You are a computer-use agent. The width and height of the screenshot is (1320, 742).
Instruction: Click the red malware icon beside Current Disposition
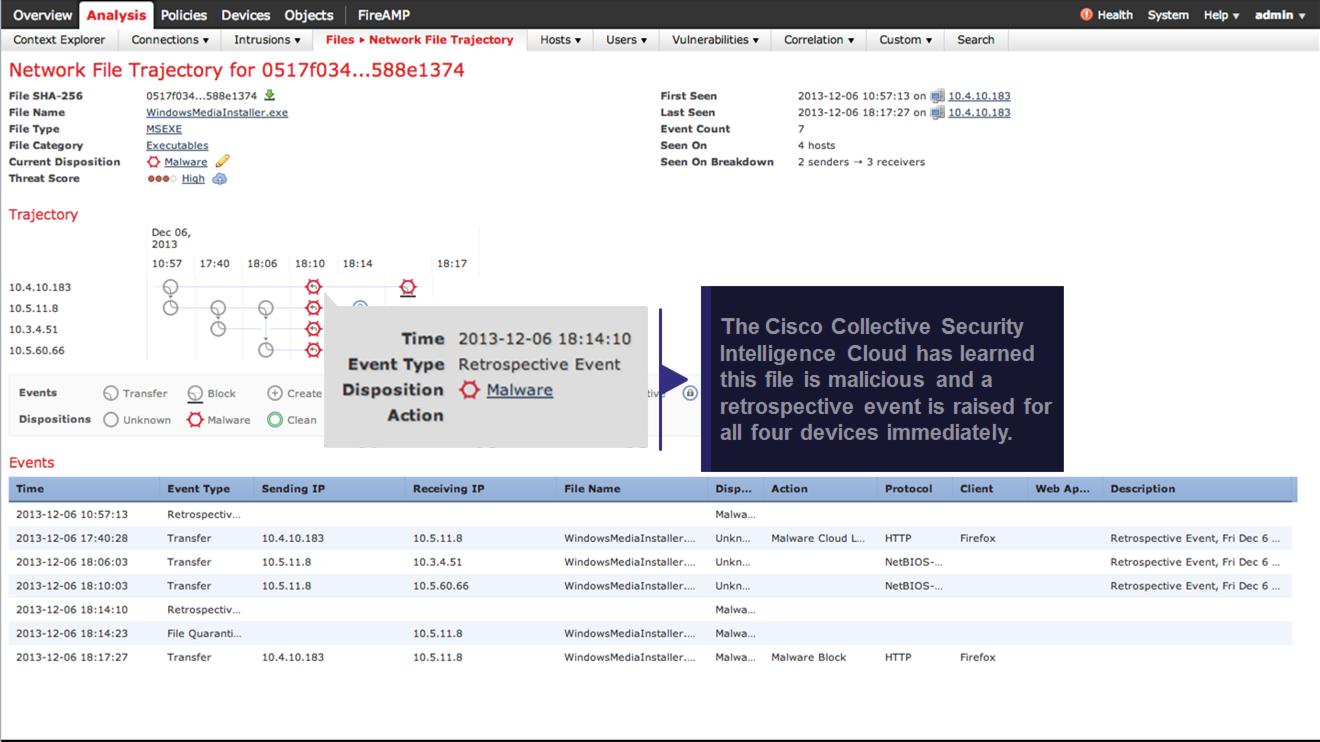point(153,162)
